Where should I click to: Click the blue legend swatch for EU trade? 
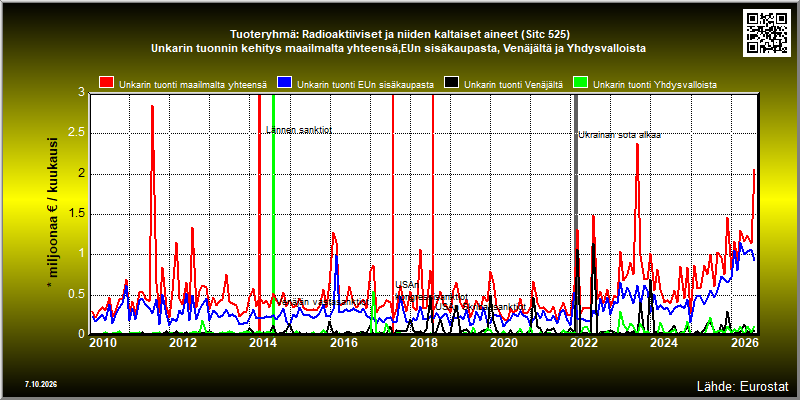tap(284, 83)
